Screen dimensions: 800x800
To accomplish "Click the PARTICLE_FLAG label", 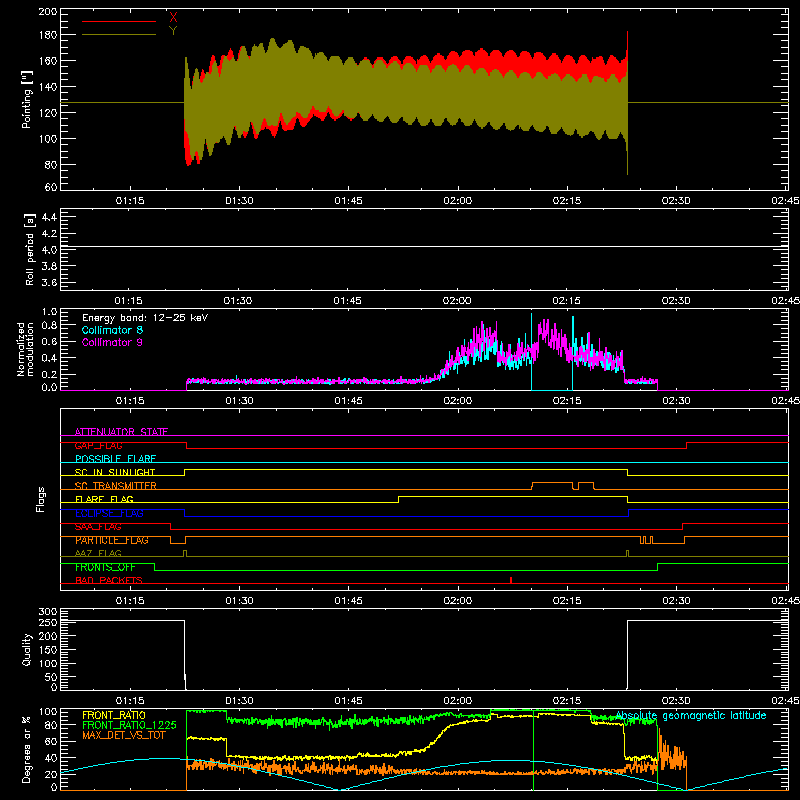I will tap(112, 540).
